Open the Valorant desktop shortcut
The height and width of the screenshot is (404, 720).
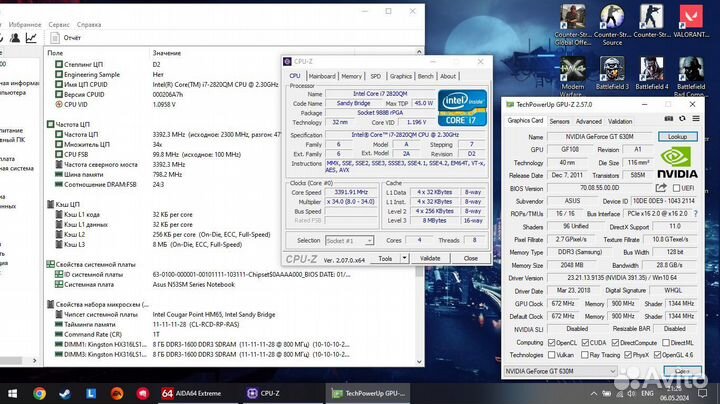(x=691, y=21)
